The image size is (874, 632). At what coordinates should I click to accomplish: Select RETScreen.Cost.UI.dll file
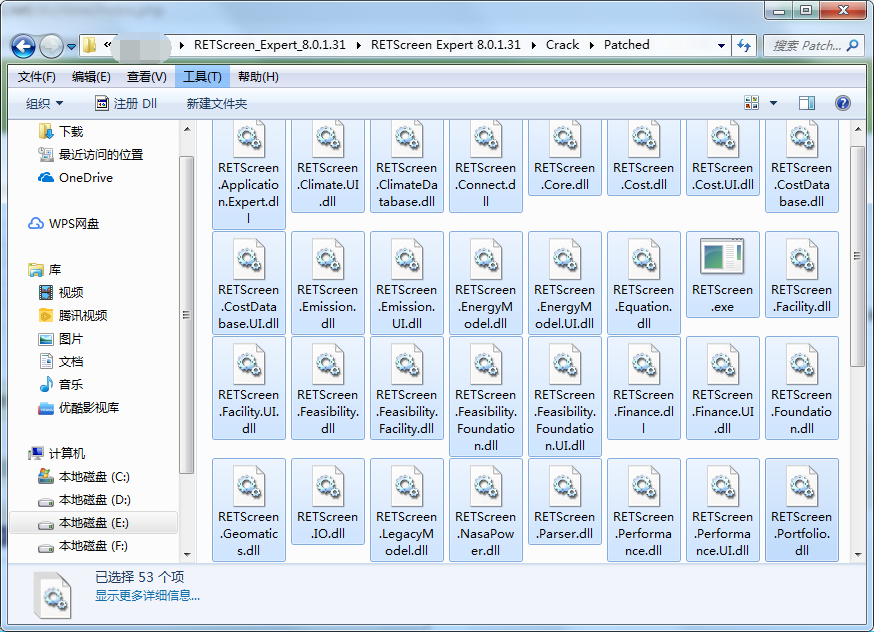[723, 158]
